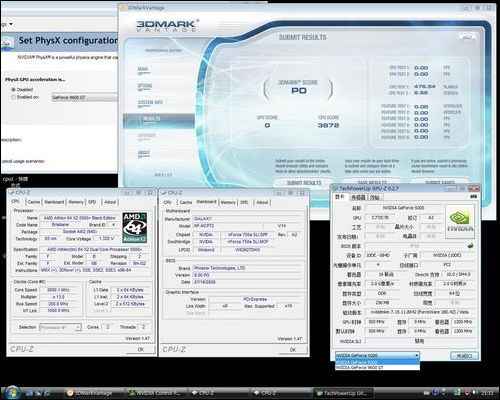Click the GPU name field showing NVIDIA GeForce 8200
Image resolution: width=500 pixels, height=400 pixels.
403,208
